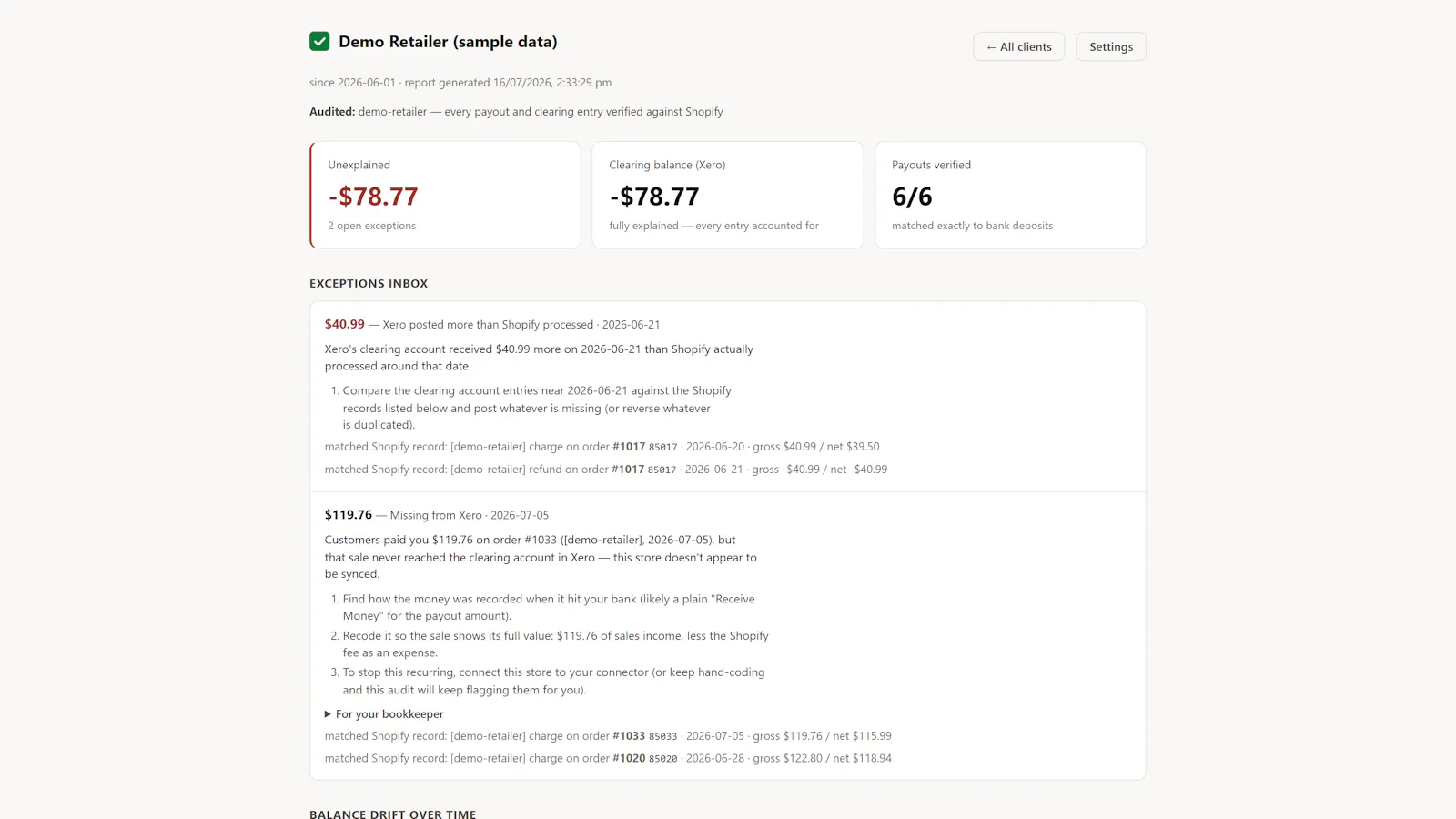Screen dimensions: 1456x819
Task: Click 'Xero's clearing account received $40.99' paragraph
Action: tap(539, 358)
